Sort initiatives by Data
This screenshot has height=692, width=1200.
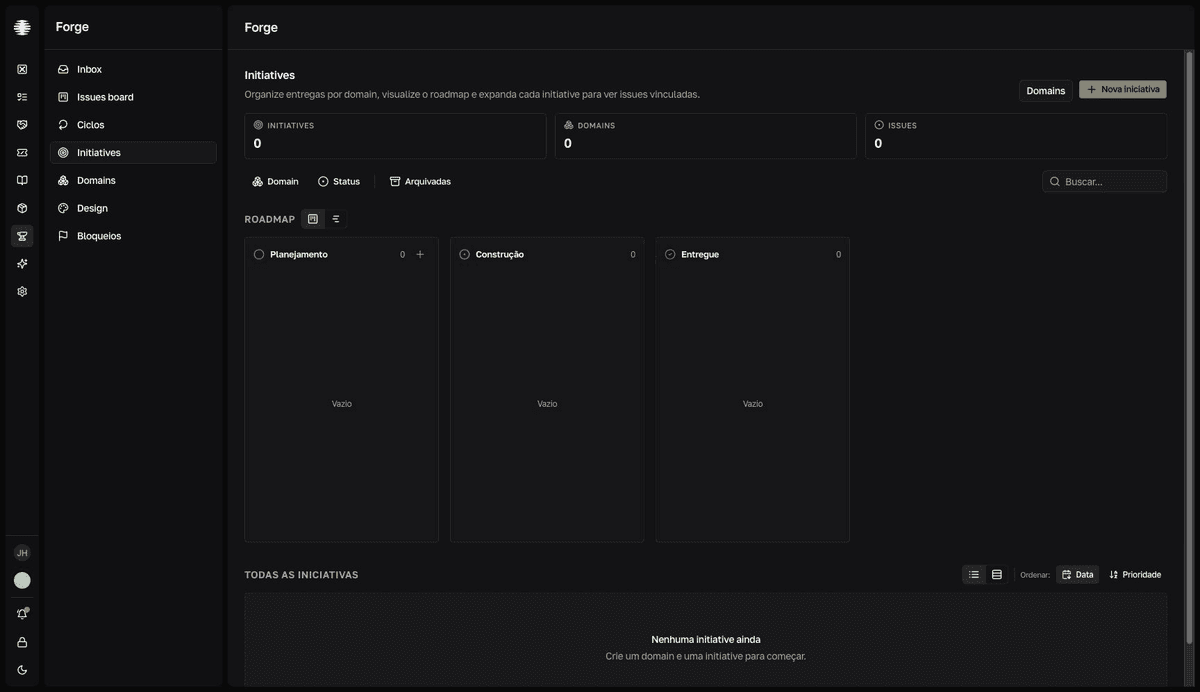[1077, 575]
